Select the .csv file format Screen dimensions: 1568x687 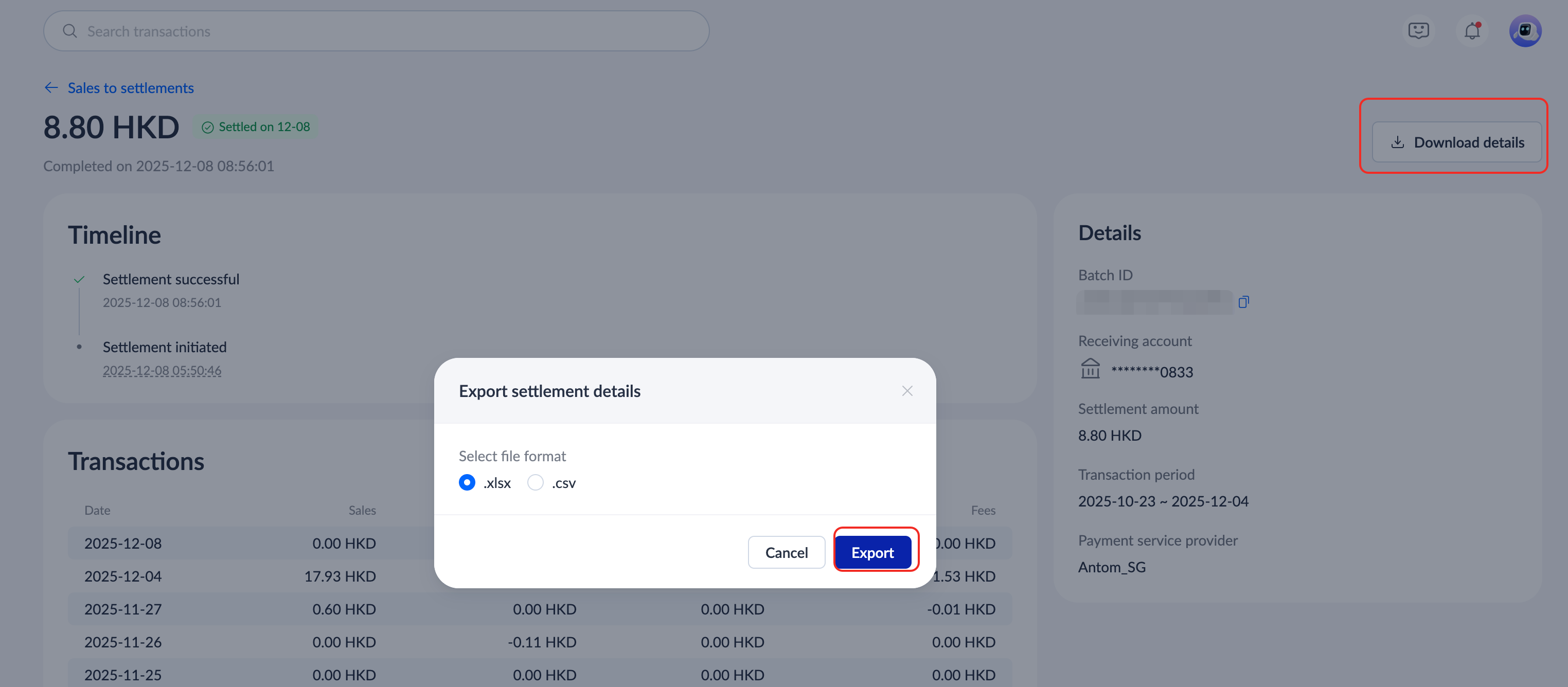[536, 482]
